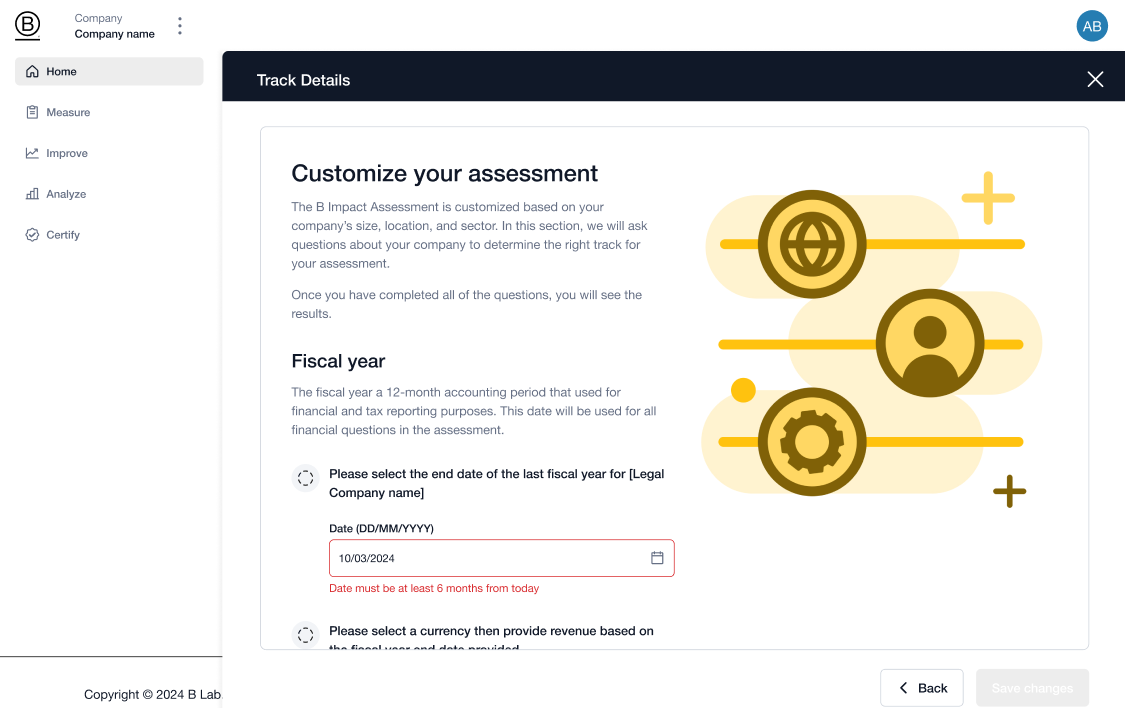Click the fiscal year end date question text
The height and width of the screenshot is (708, 1125).
(x=496, y=483)
